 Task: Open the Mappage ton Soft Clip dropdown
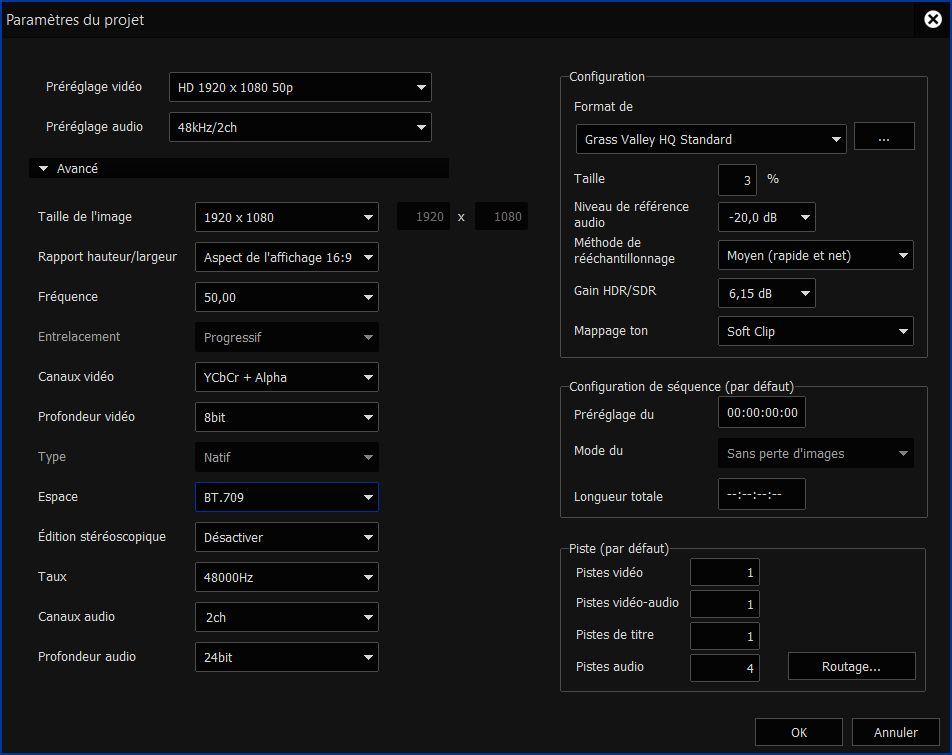pos(815,331)
